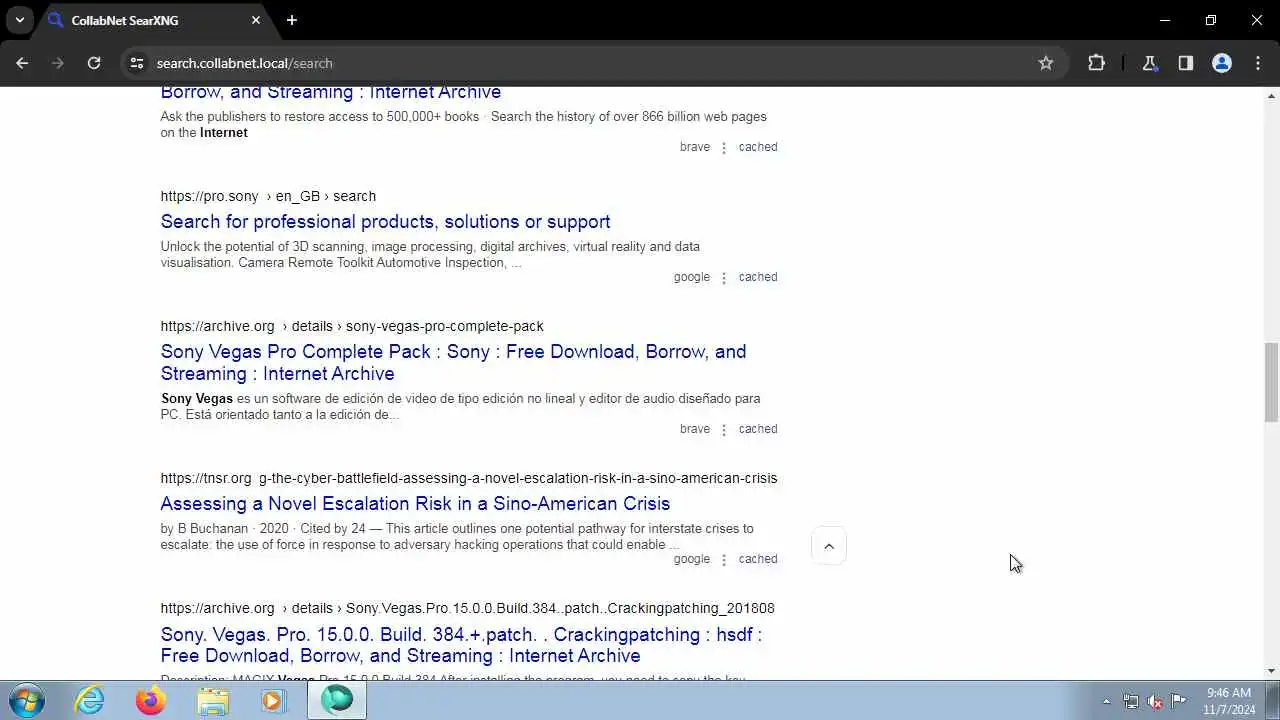This screenshot has width=1280, height=720.
Task: Open 'Assessing a Novel Escalation Risk' result
Action: (x=415, y=504)
